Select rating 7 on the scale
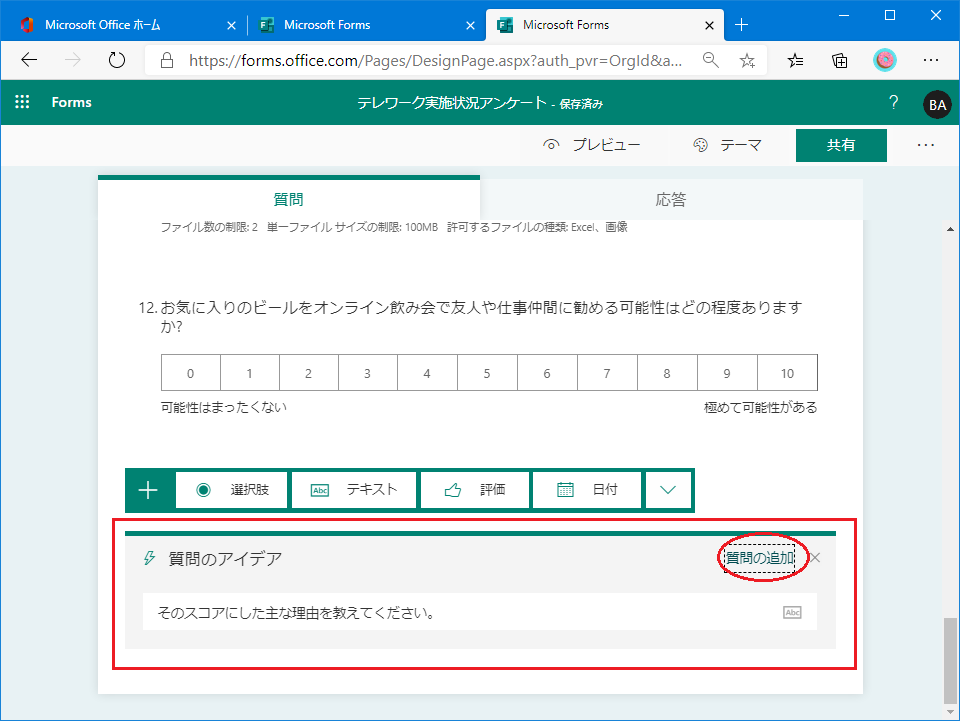The image size is (960, 721). pos(607,373)
